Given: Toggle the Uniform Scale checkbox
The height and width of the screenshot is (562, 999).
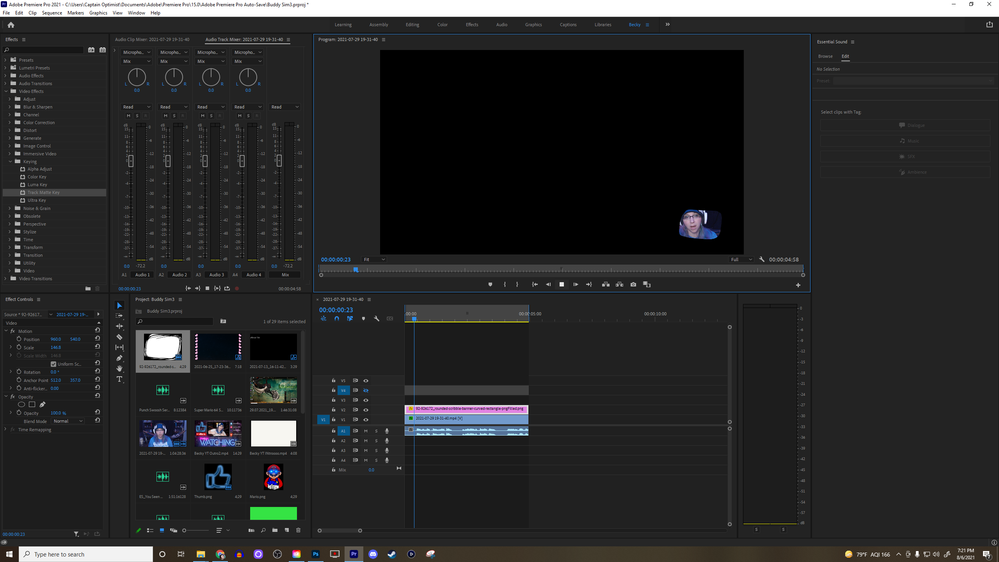Looking at the screenshot, I should point(54,364).
